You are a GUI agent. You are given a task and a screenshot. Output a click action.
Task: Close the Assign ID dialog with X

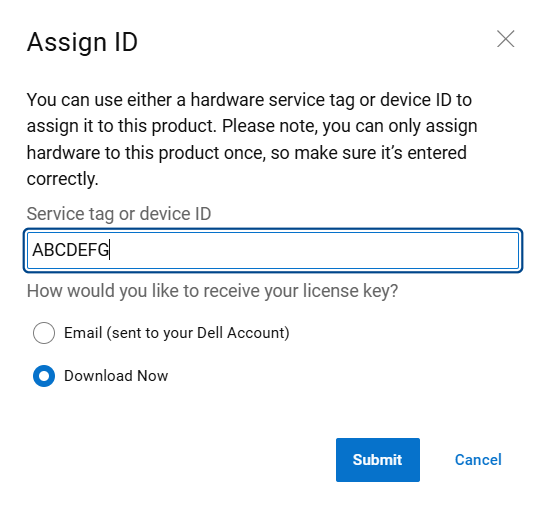click(505, 38)
